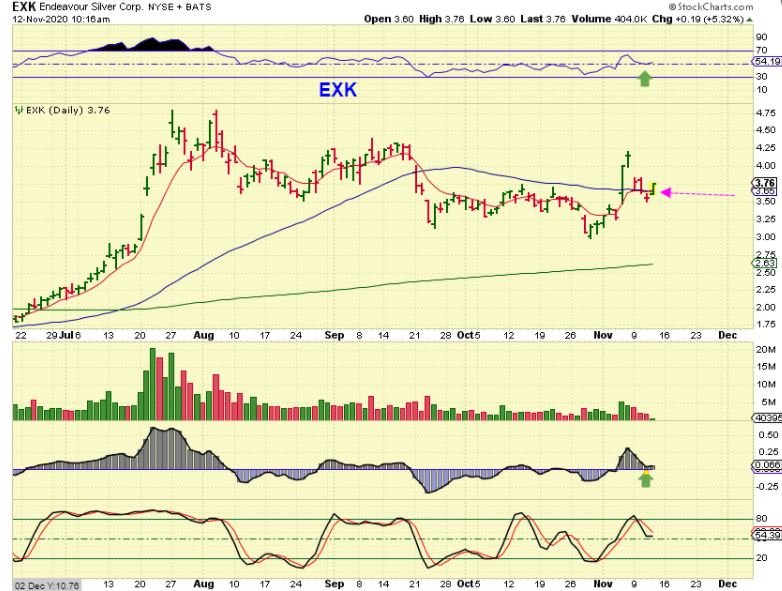
Task: Click the Aug label under the price panel
Action: [203, 336]
